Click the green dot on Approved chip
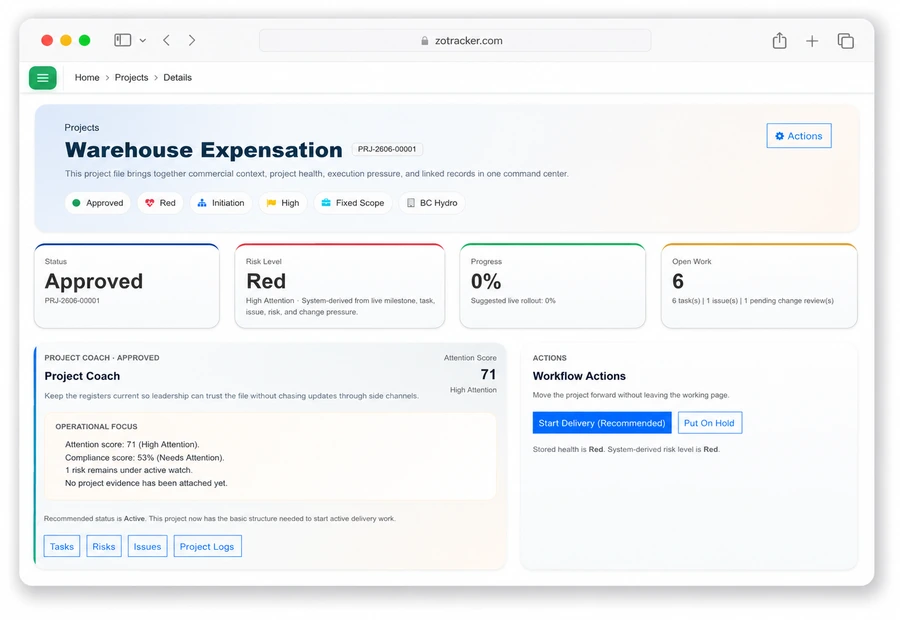Screen dimensions: 900x620 (76, 203)
